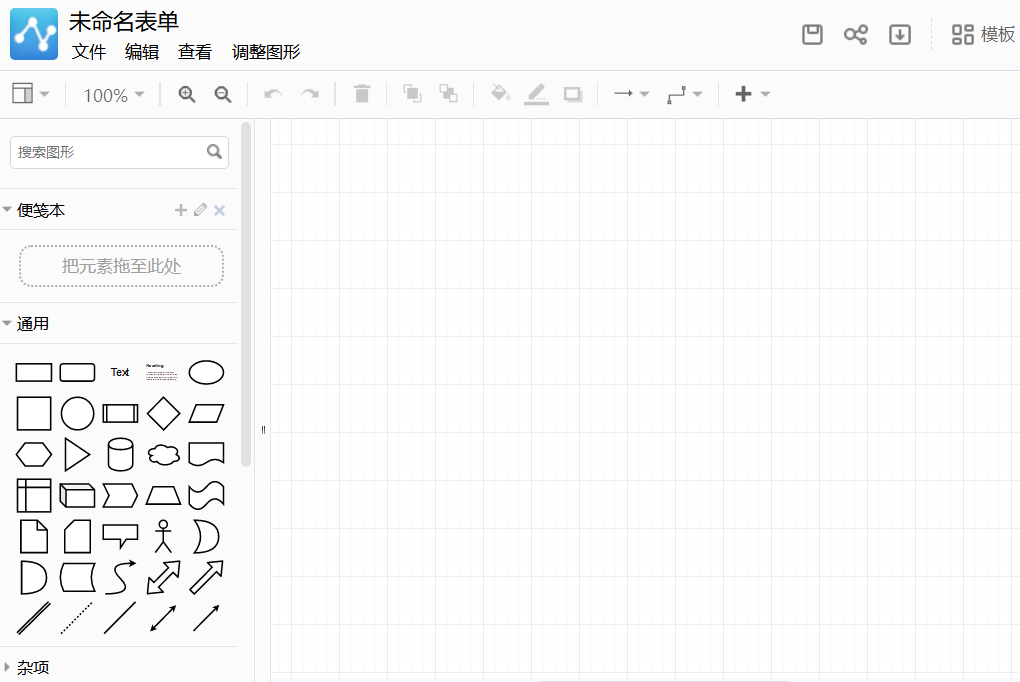Select the diamond shape
This screenshot has width=1020, height=682.
(x=163, y=413)
